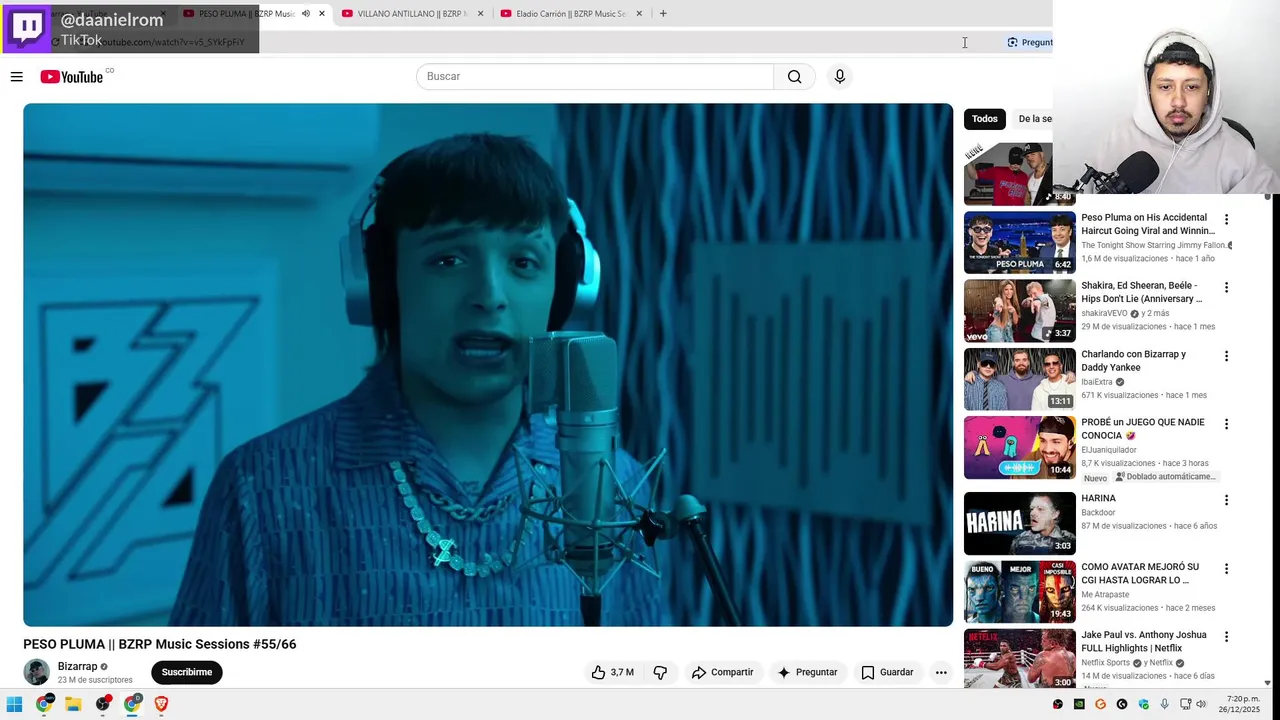Open more actions ellipsis below video
Viewport: 1280px width, 720px height.
pos(941,672)
